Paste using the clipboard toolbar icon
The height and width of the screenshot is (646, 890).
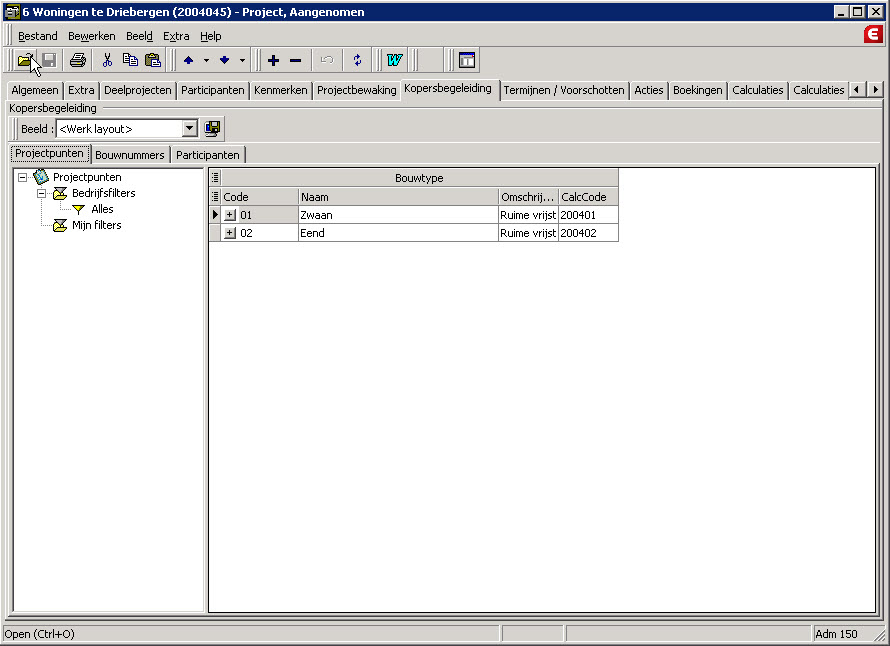(153, 60)
